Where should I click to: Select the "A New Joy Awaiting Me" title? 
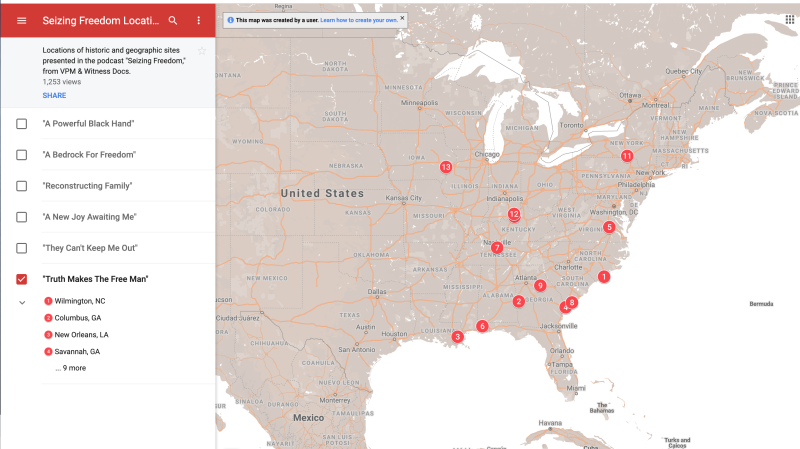(90, 217)
